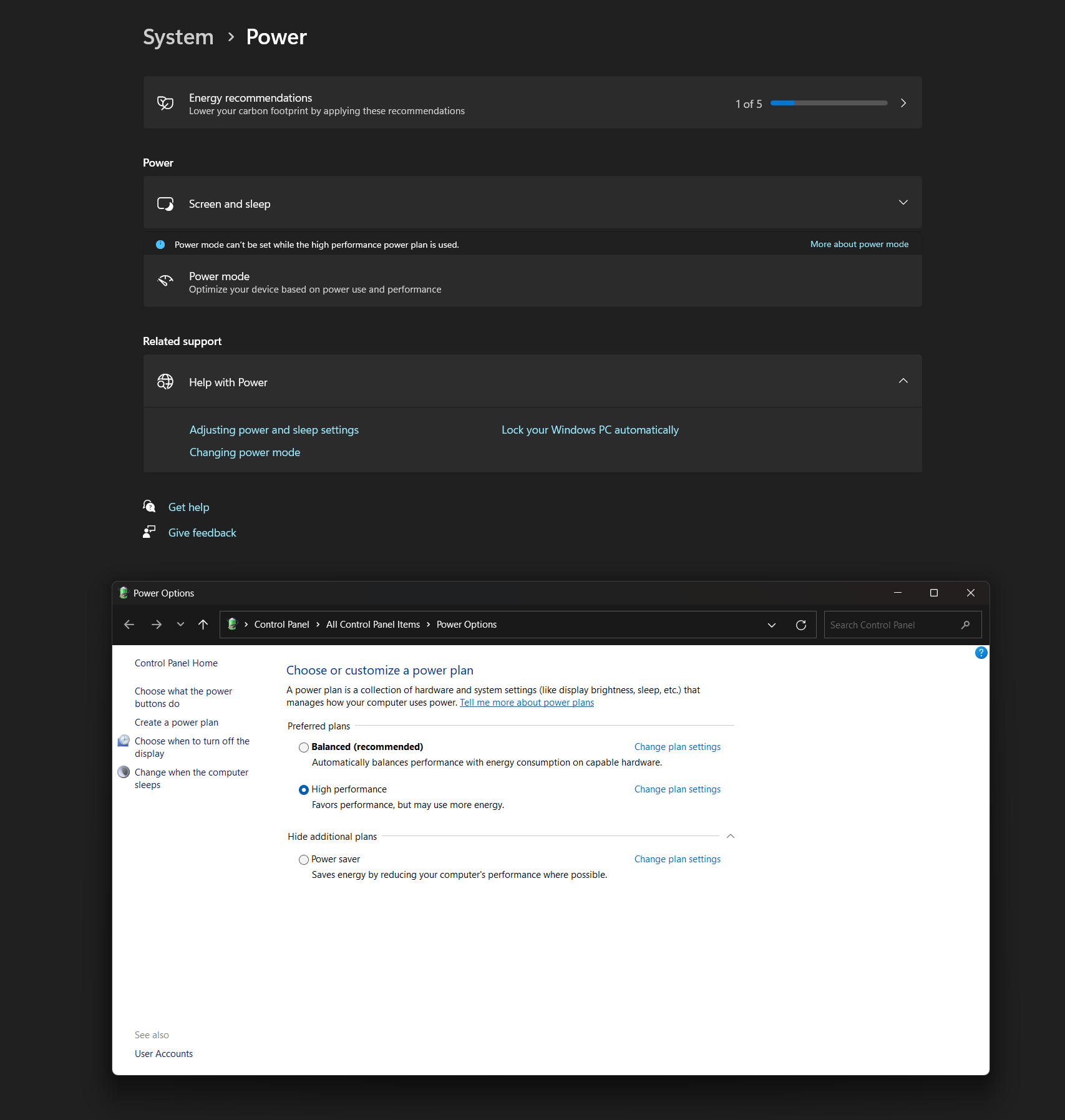Open Control Panel help question mark
Screen dimensions: 1065x1120
[981, 653]
